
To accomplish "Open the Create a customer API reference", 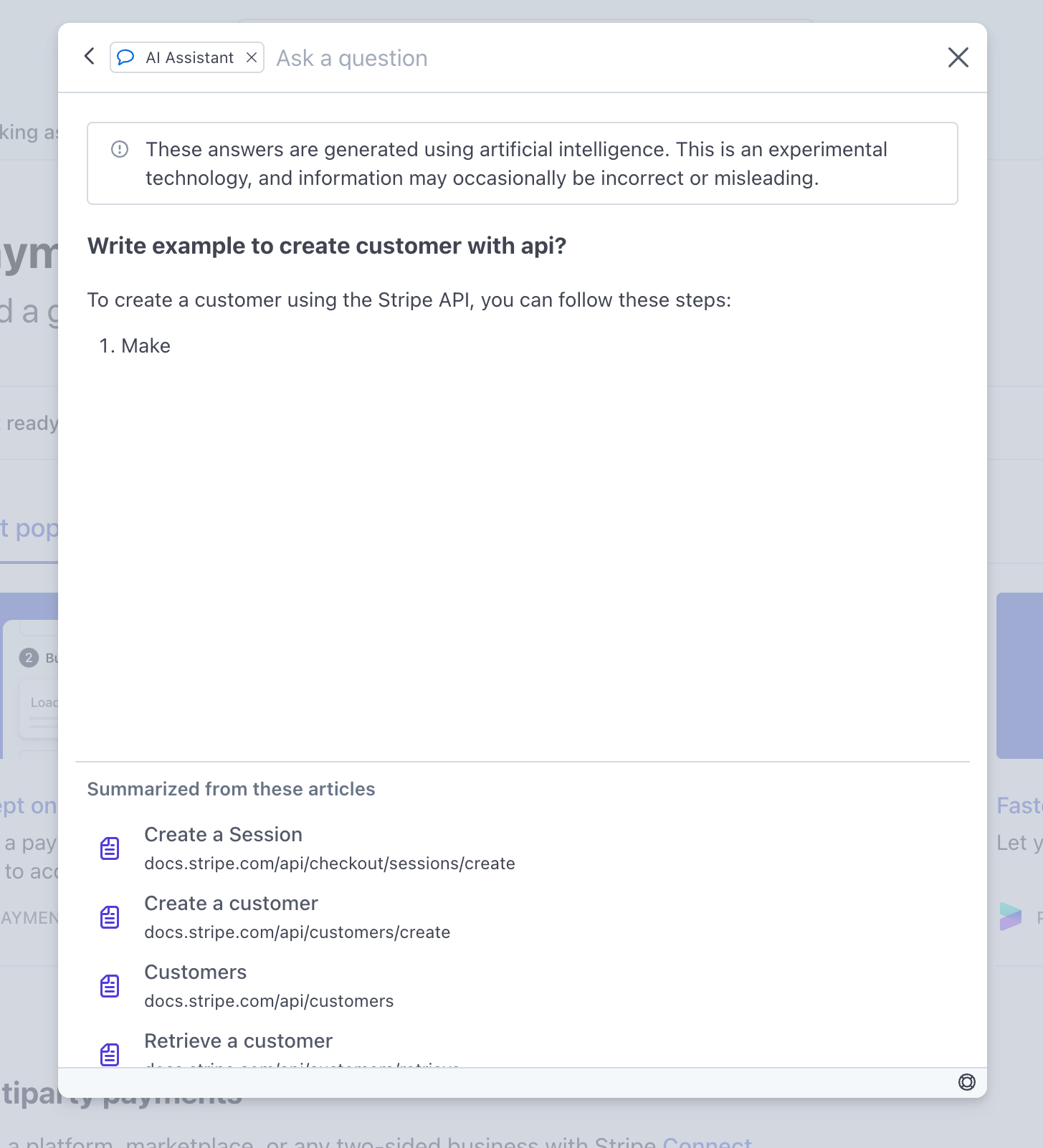I will (231, 903).
